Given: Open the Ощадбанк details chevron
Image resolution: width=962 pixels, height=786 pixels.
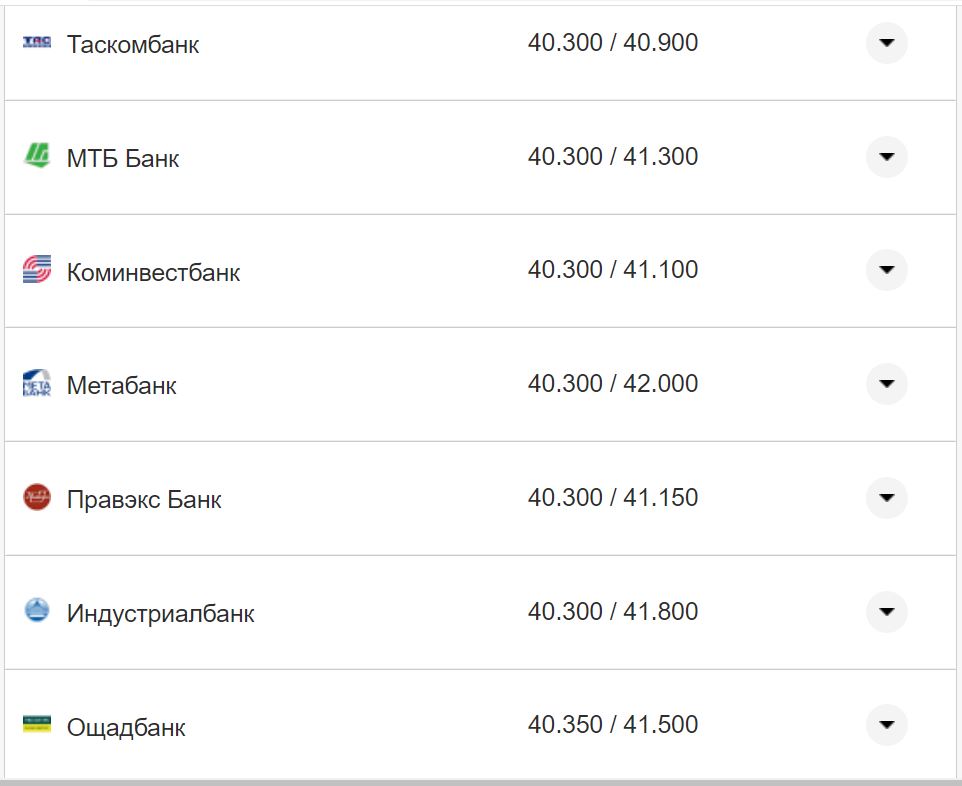Looking at the screenshot, I should (886, 725).
